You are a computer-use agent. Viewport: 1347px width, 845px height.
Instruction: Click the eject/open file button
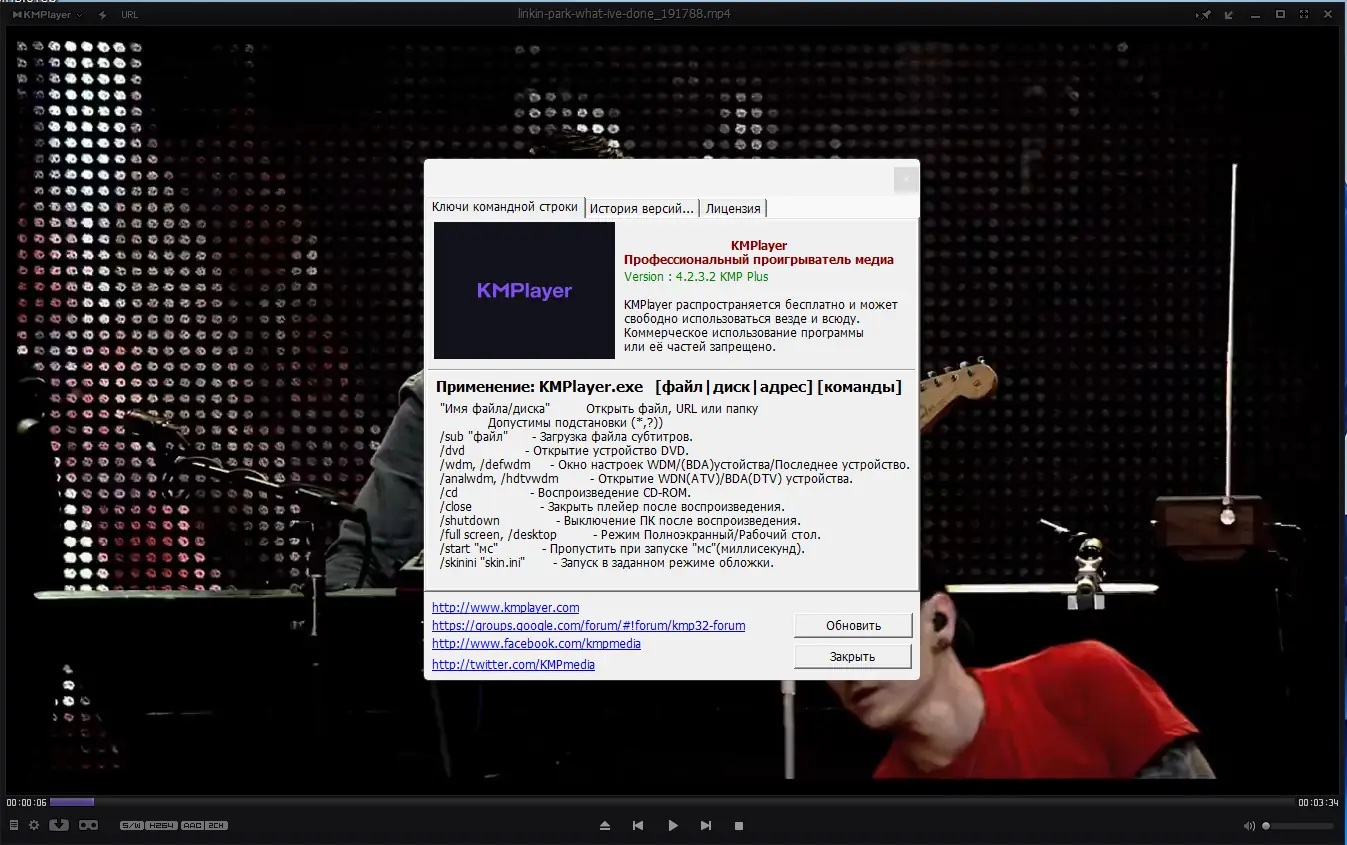[x=605, y=826]
